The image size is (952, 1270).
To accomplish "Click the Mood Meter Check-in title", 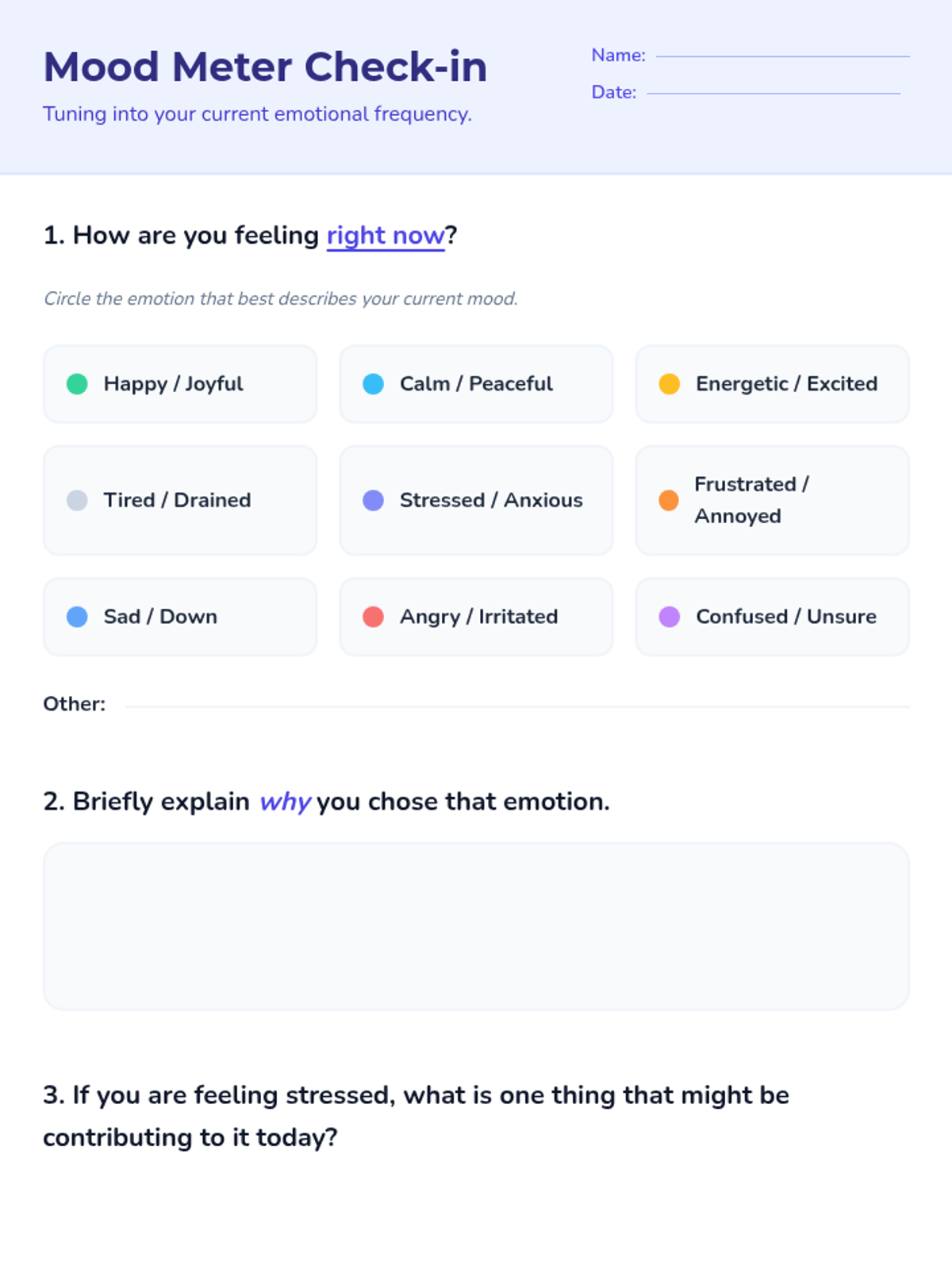I will point(265,67).
